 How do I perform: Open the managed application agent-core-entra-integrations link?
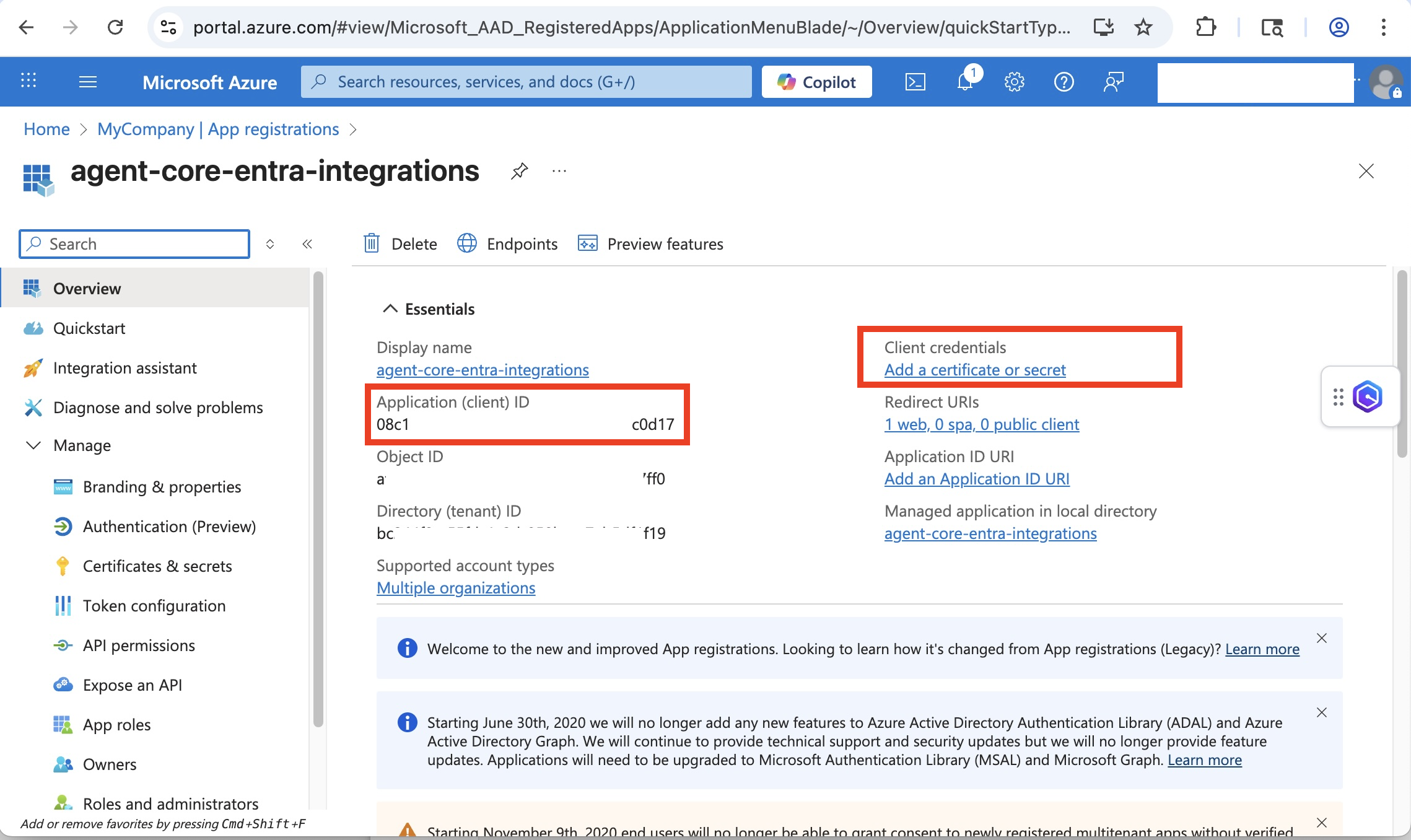tap(990, 533)
